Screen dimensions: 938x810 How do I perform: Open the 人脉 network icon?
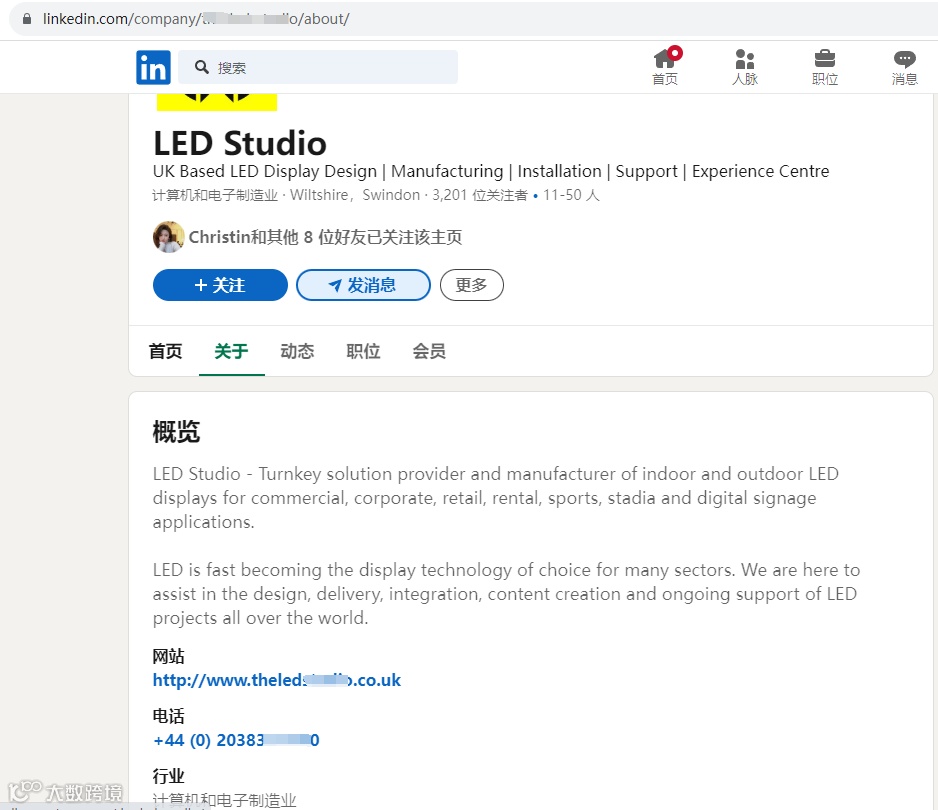coord(745,67)
